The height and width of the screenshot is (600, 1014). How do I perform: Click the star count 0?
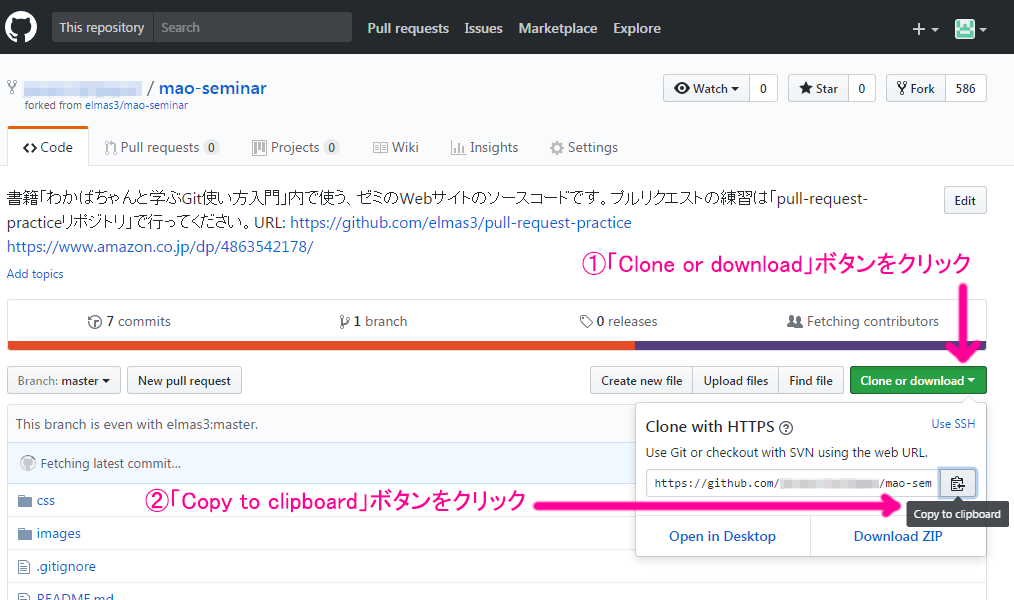861,89
